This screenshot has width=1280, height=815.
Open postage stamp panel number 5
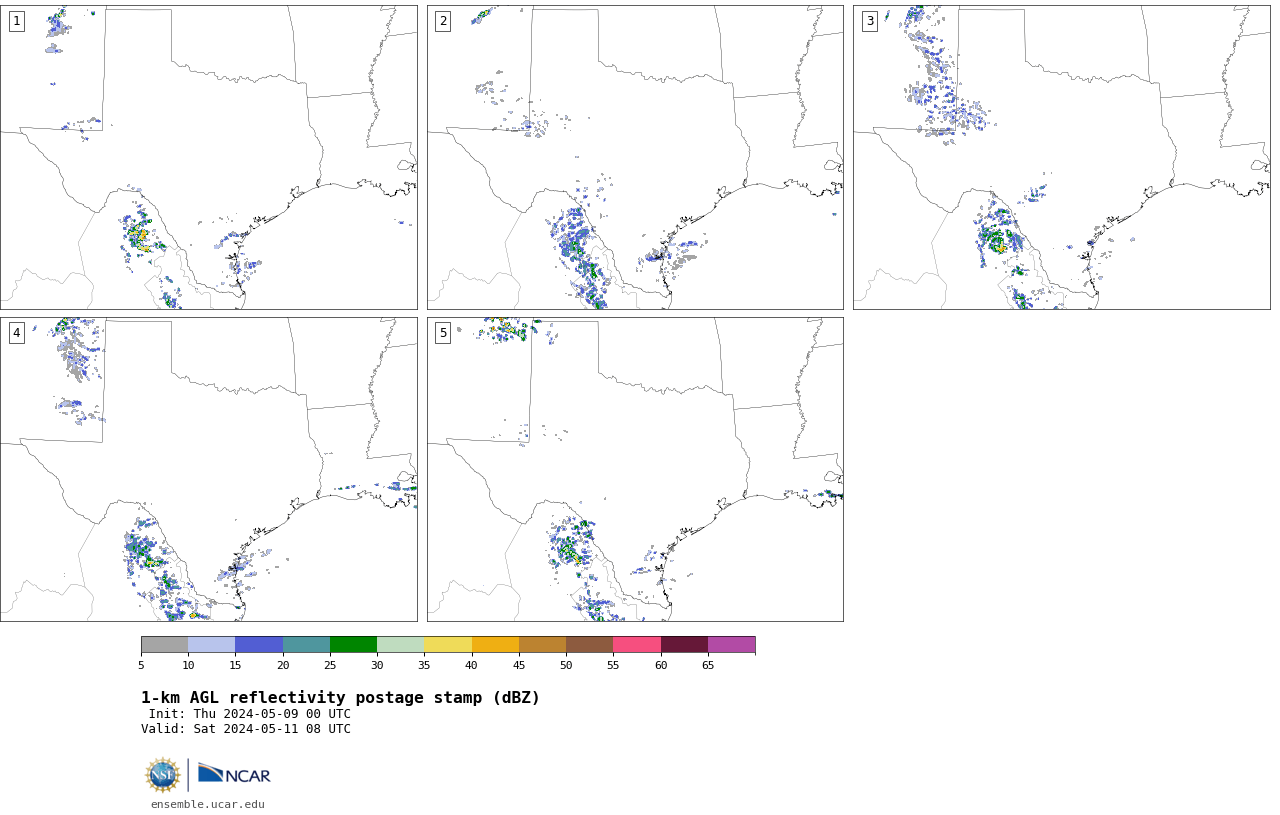pyautogui.click(x=635, y=469)
